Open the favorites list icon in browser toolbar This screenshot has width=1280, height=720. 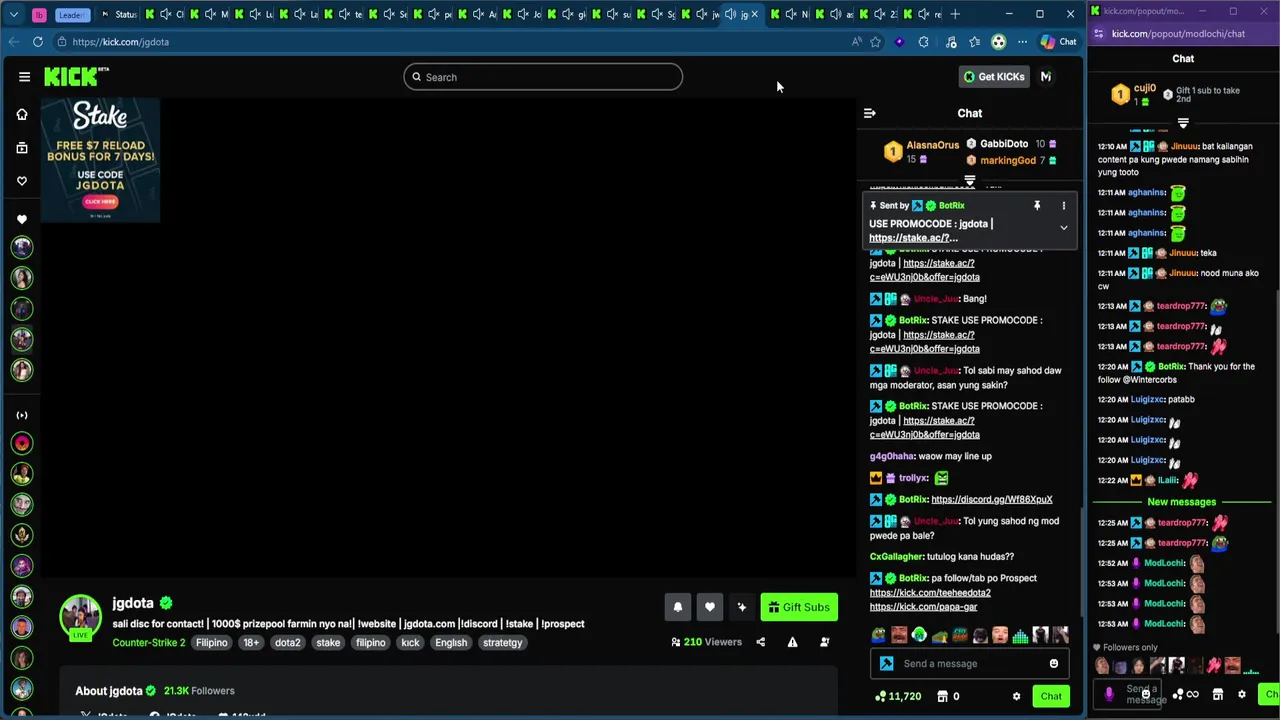pos(974,42)
